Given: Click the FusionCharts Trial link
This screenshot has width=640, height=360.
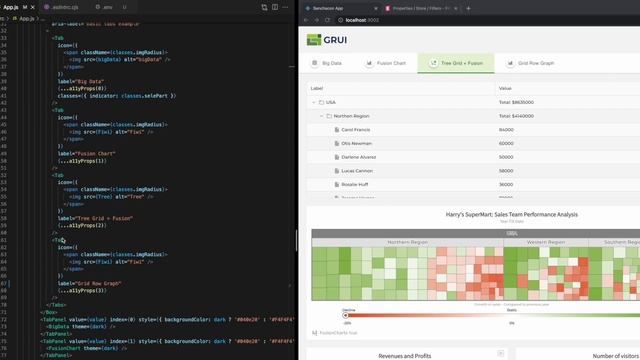Looking at the screenshot, I should [338, 333].
